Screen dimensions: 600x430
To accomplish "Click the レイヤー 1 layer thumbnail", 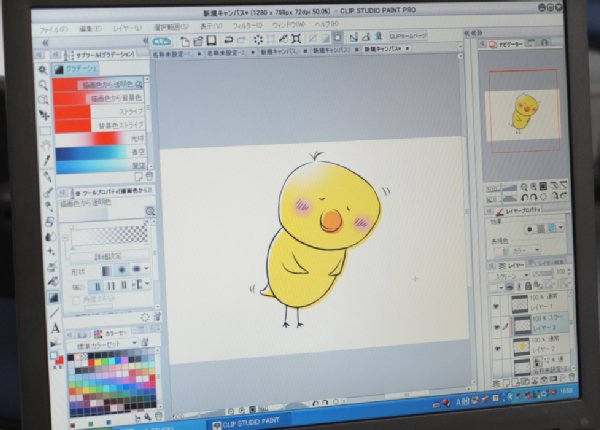I will pos(519,304).
